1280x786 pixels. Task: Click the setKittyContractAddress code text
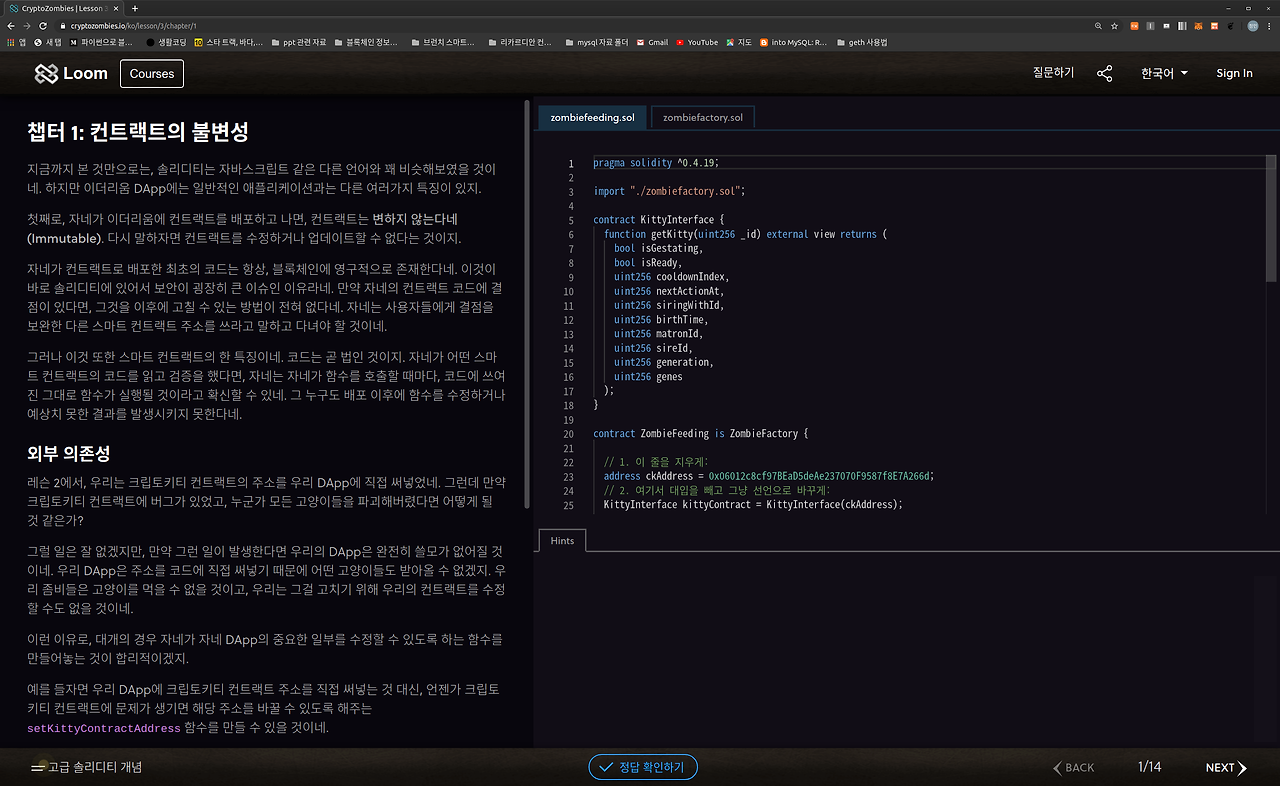tap(104, 728)
